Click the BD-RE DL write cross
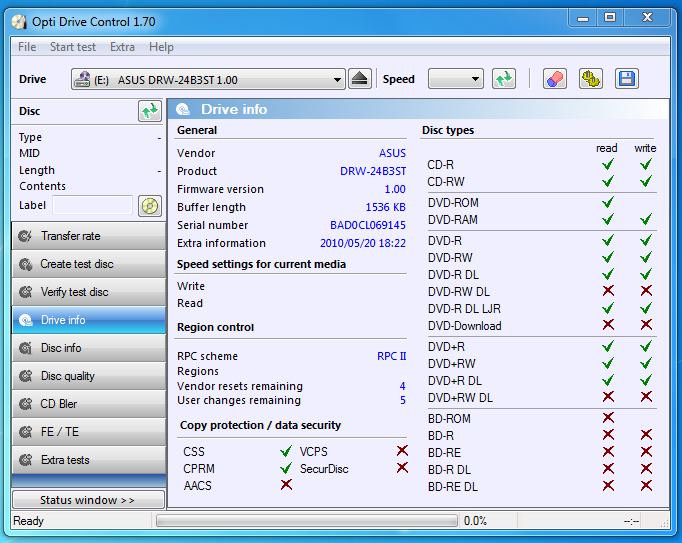 646,486
